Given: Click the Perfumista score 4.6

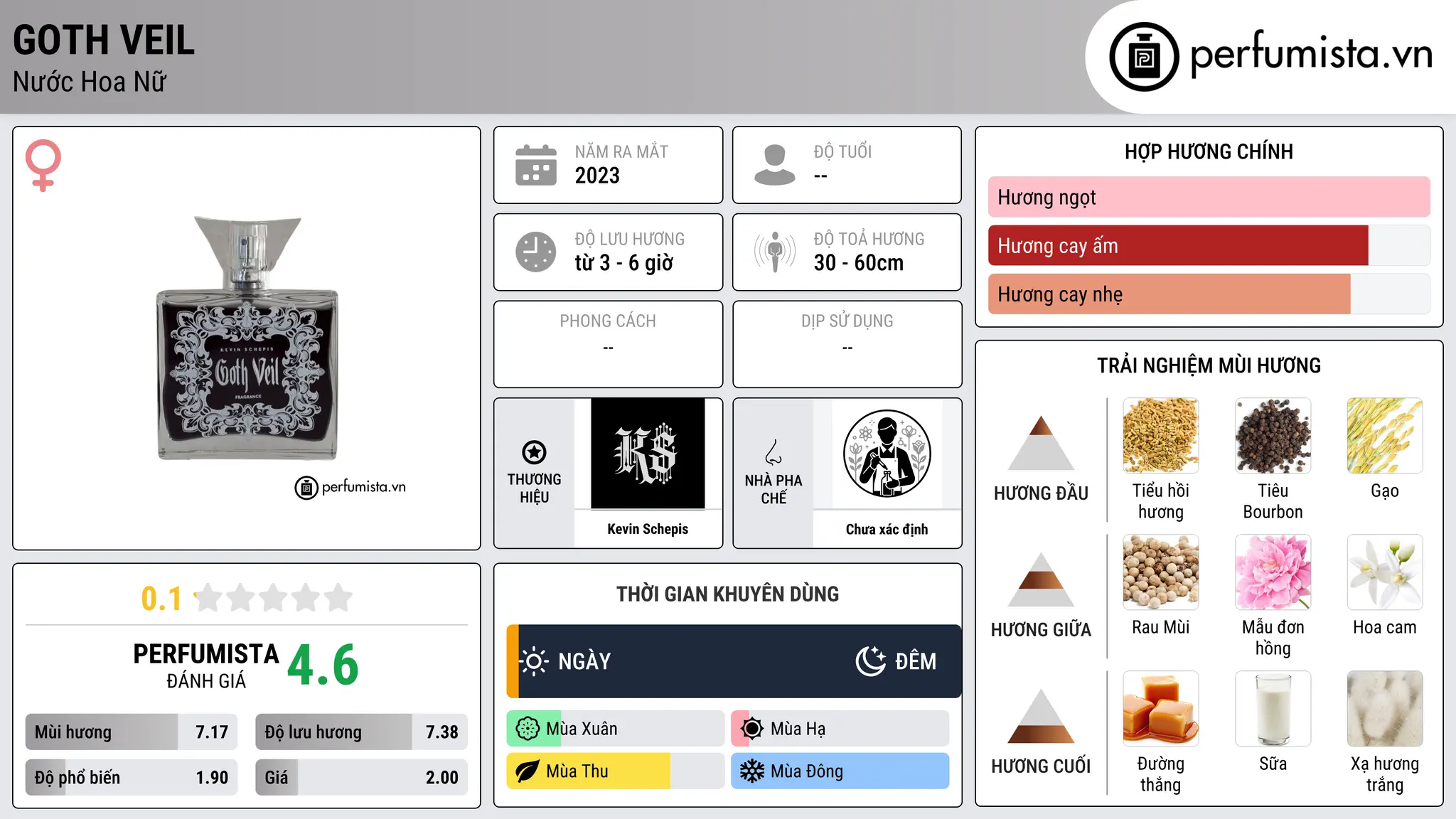Looking at the screenshot, I should coord(323,665).
